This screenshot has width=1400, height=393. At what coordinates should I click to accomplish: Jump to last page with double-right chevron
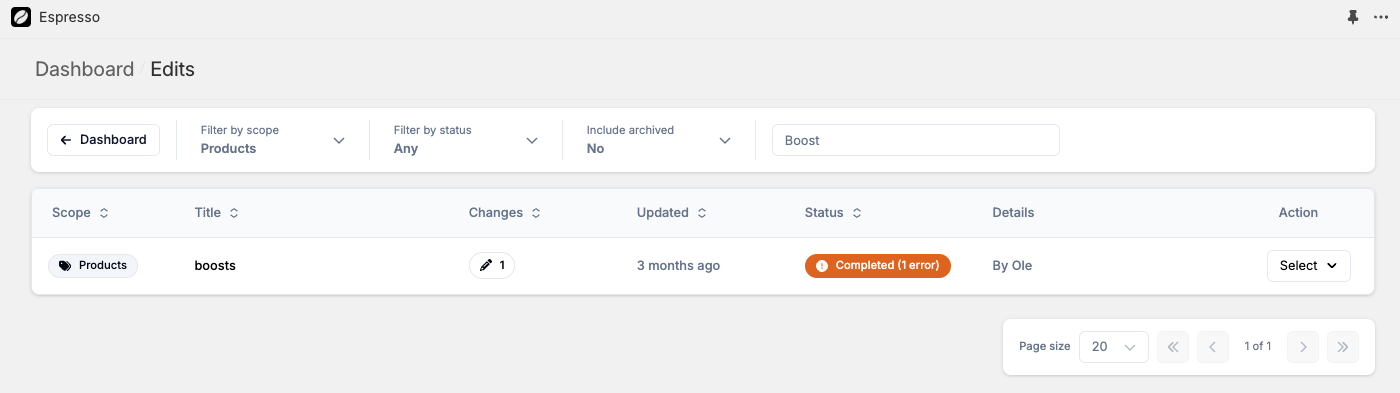[1342, 347]
